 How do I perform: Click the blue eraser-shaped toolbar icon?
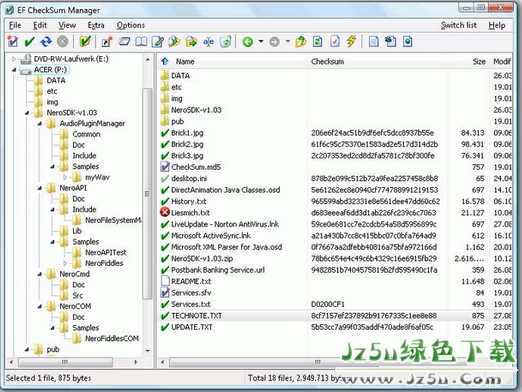(124, 42)
